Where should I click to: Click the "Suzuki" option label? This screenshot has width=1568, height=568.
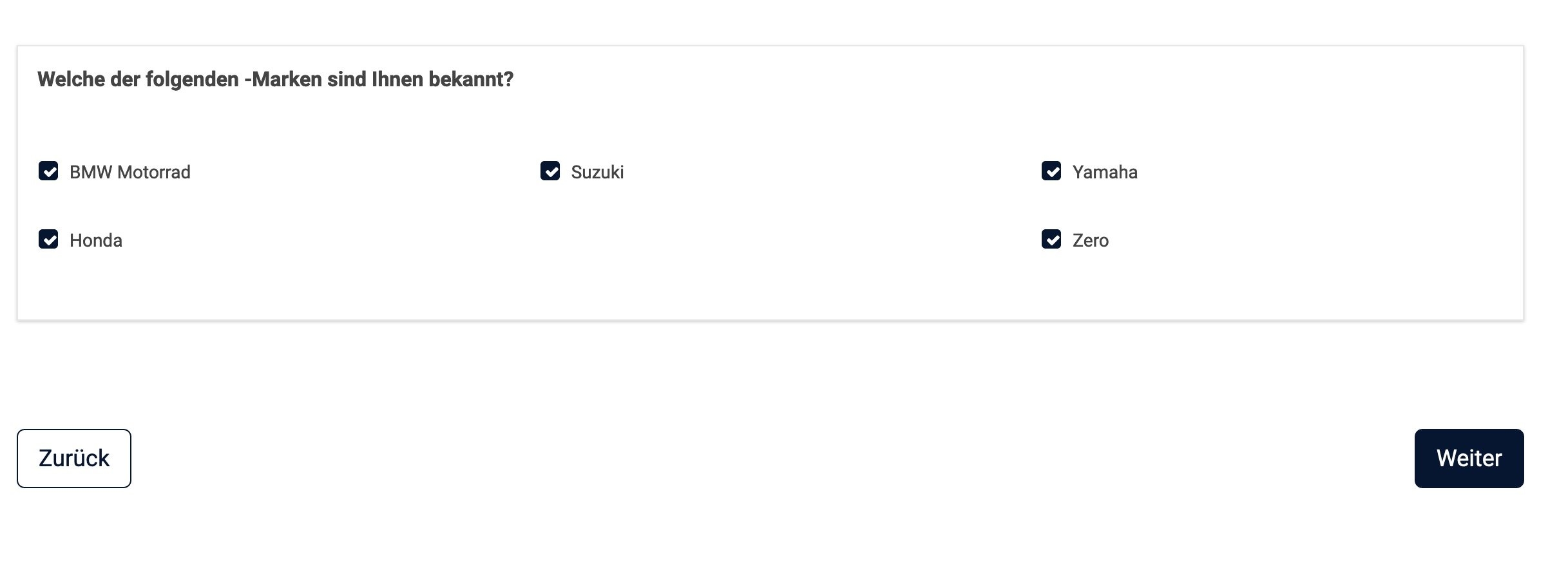[x=597, y=173]
